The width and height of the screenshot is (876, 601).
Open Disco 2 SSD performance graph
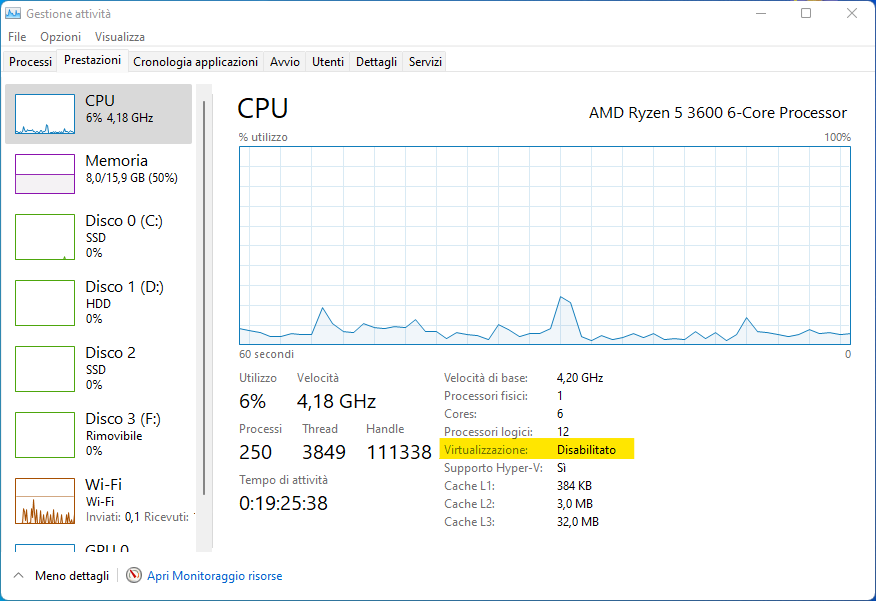(x=45, y=368)
